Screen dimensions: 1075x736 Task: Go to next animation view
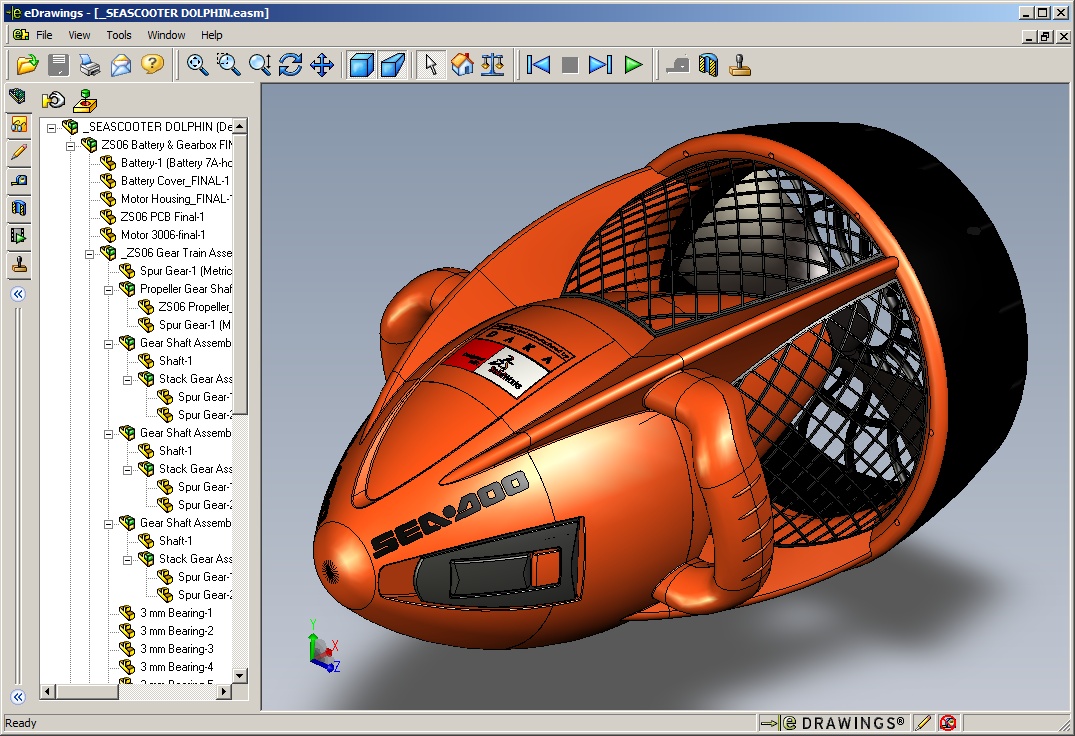point(601,65)
